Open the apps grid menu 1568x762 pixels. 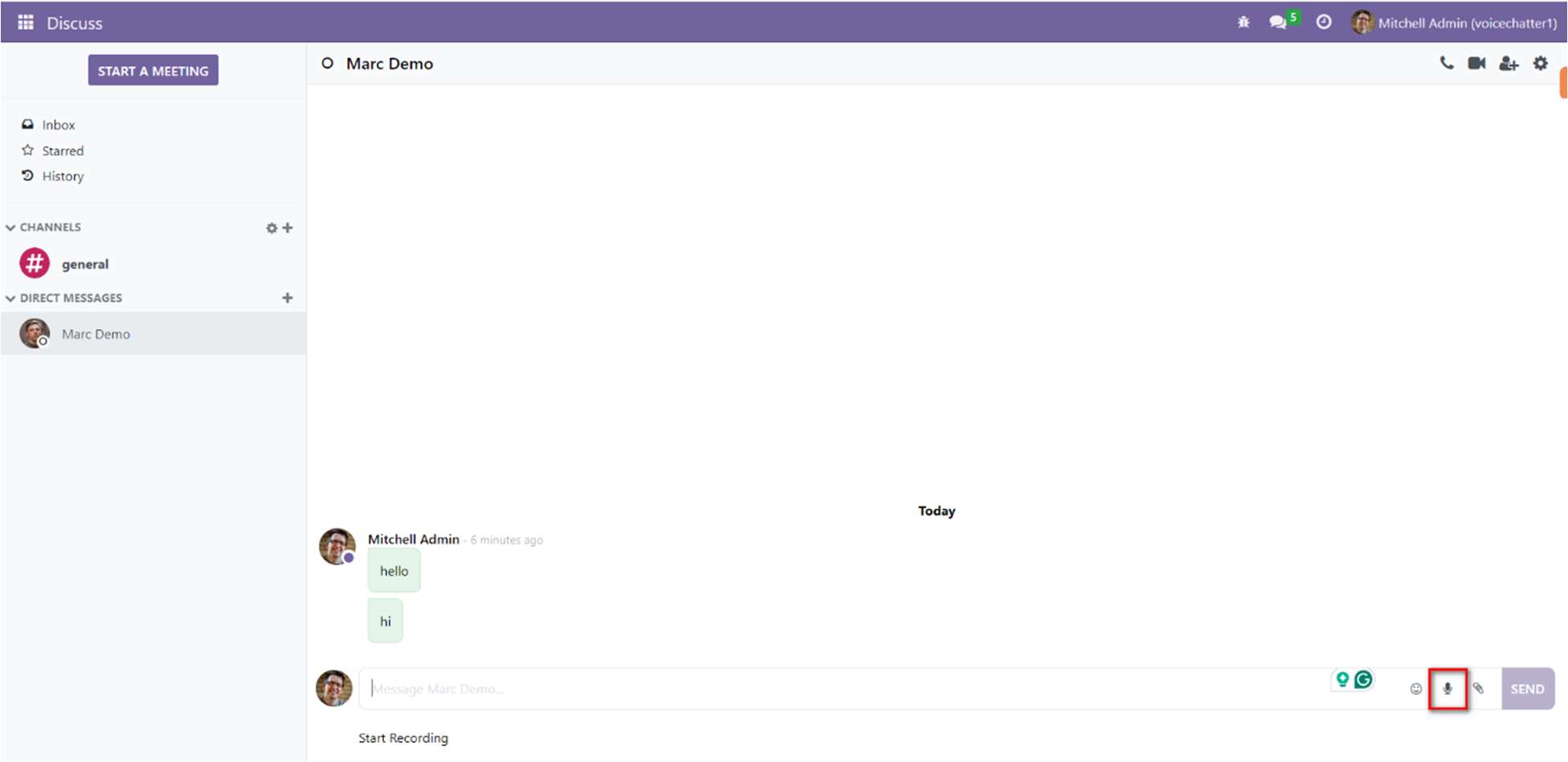pos(26,22)
